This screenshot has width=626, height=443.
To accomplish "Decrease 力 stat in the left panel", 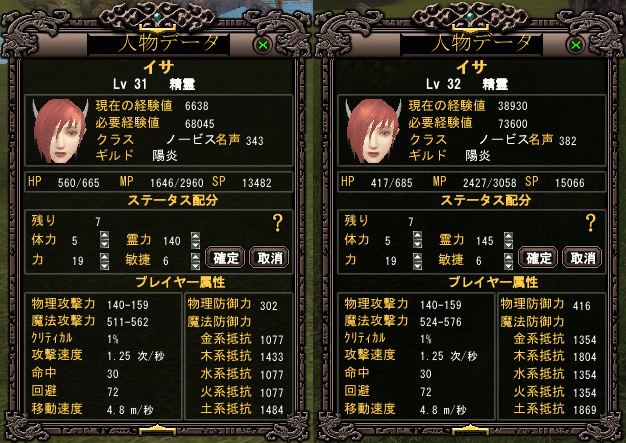I will point(104,265).
